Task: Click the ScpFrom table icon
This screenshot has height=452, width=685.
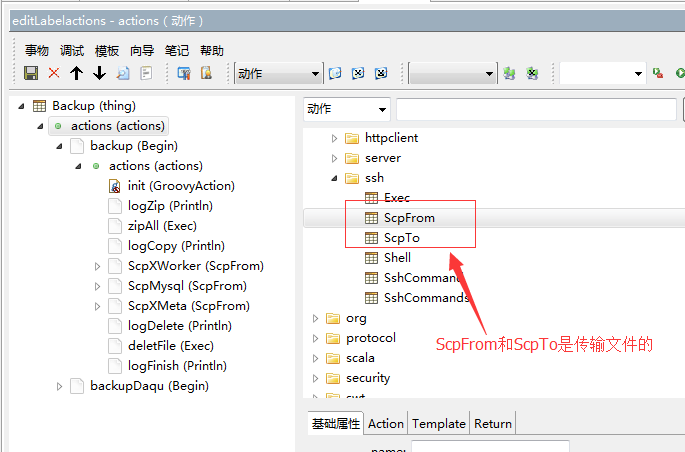Action: point(371,217)
